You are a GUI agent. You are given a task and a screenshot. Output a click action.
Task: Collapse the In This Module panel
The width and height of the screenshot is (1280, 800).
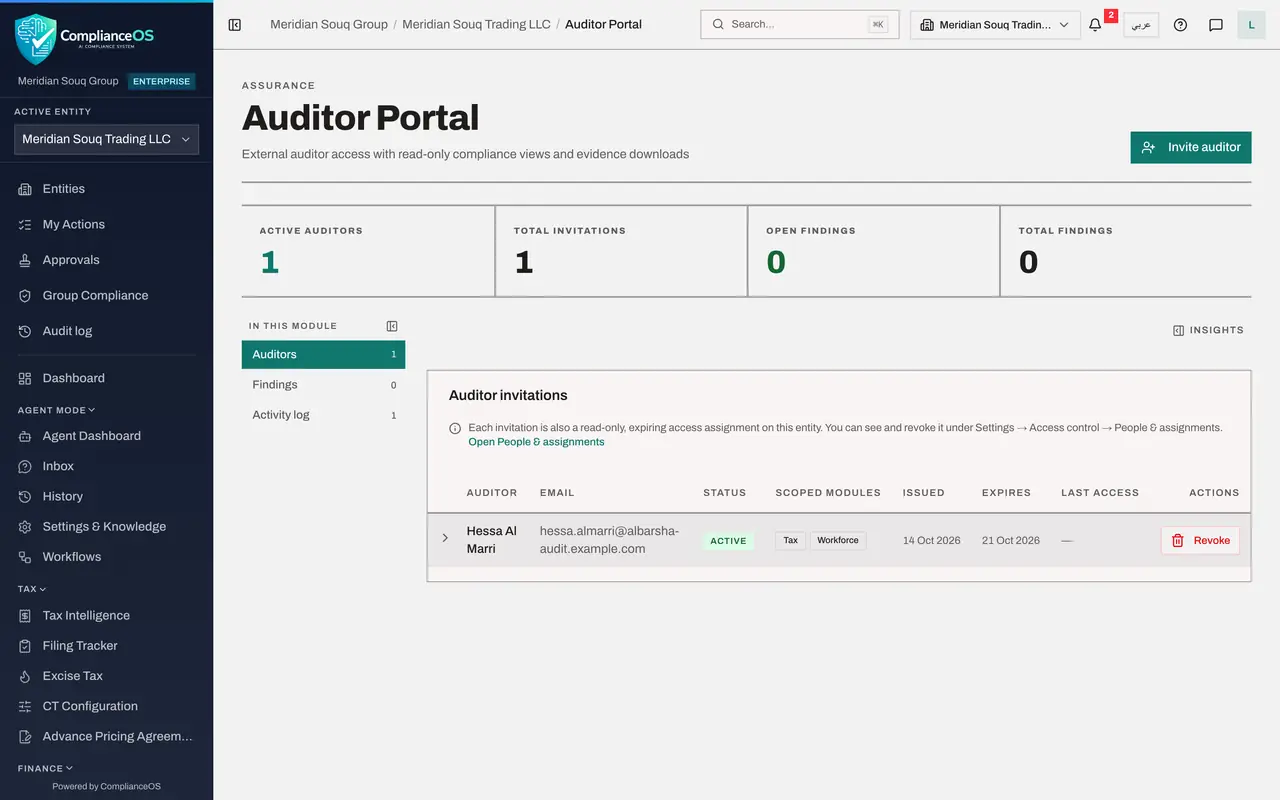[x=392, y=326]
